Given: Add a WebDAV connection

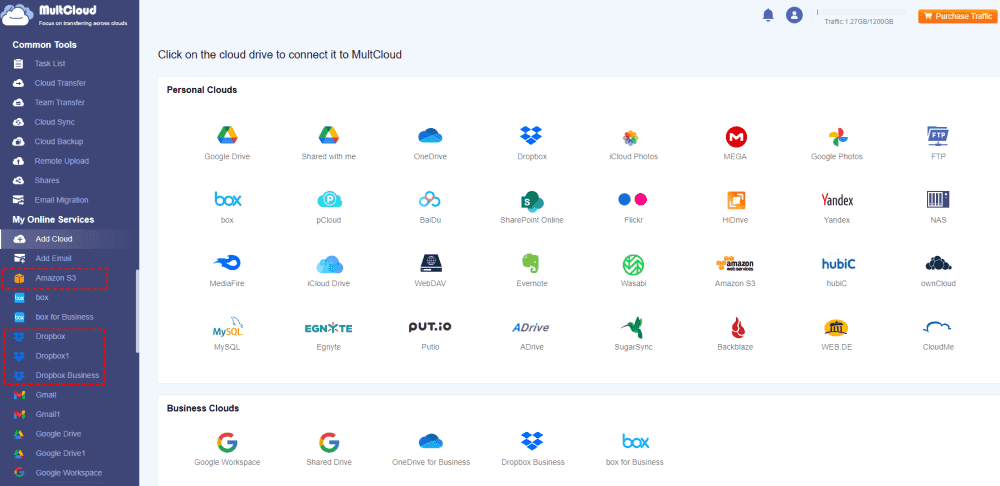Looking at the screenshot, I should (430, 270).
